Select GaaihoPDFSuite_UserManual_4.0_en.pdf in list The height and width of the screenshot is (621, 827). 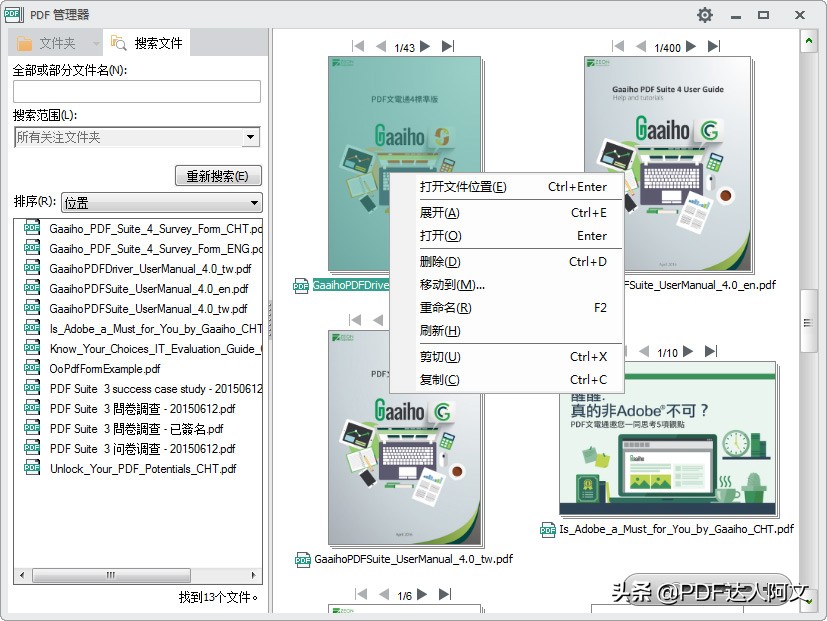click(x=149, y=289)
